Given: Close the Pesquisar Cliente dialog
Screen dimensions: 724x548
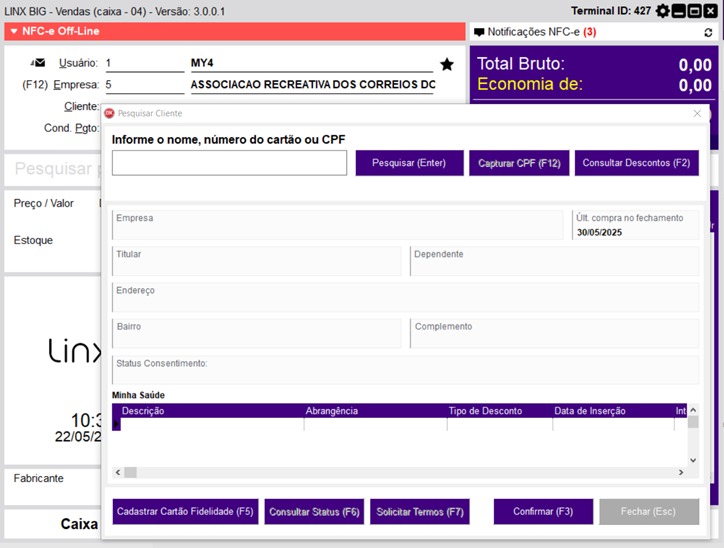Looking at the screenshot, I should 697,114.
